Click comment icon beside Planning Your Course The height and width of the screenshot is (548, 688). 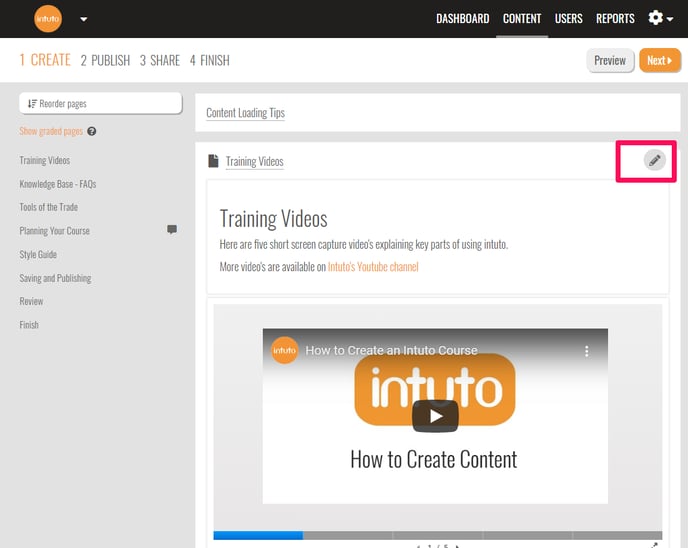pyautogui.click(x=172, y=229)
